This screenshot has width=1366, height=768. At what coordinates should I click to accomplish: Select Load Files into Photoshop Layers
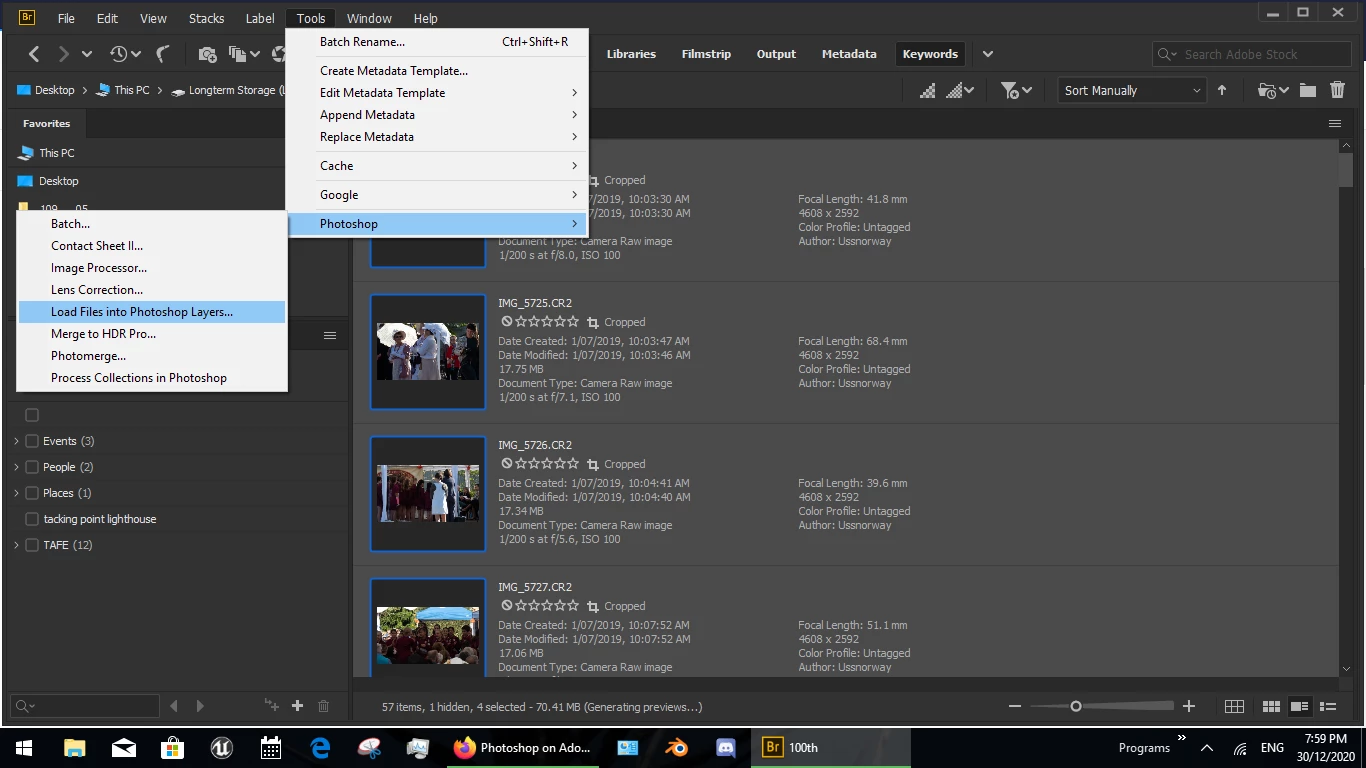click(x=151, y=312)
